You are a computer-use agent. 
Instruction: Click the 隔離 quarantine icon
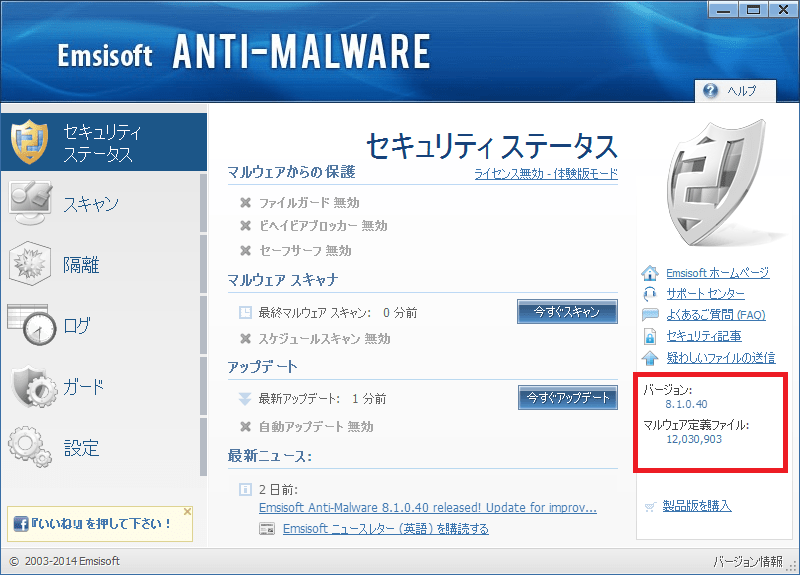point(30,263)
